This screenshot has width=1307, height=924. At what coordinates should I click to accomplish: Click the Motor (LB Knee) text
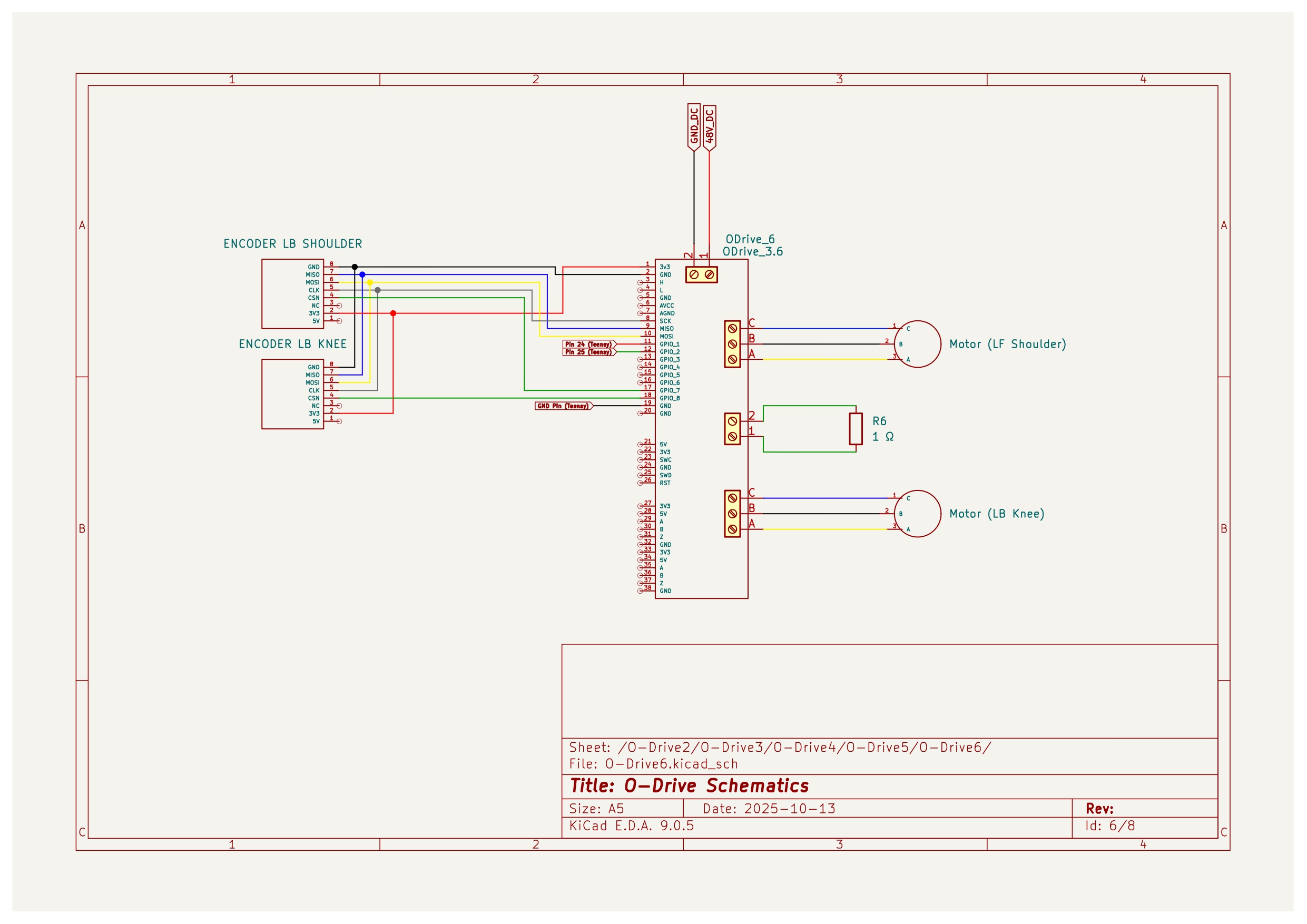997,514
